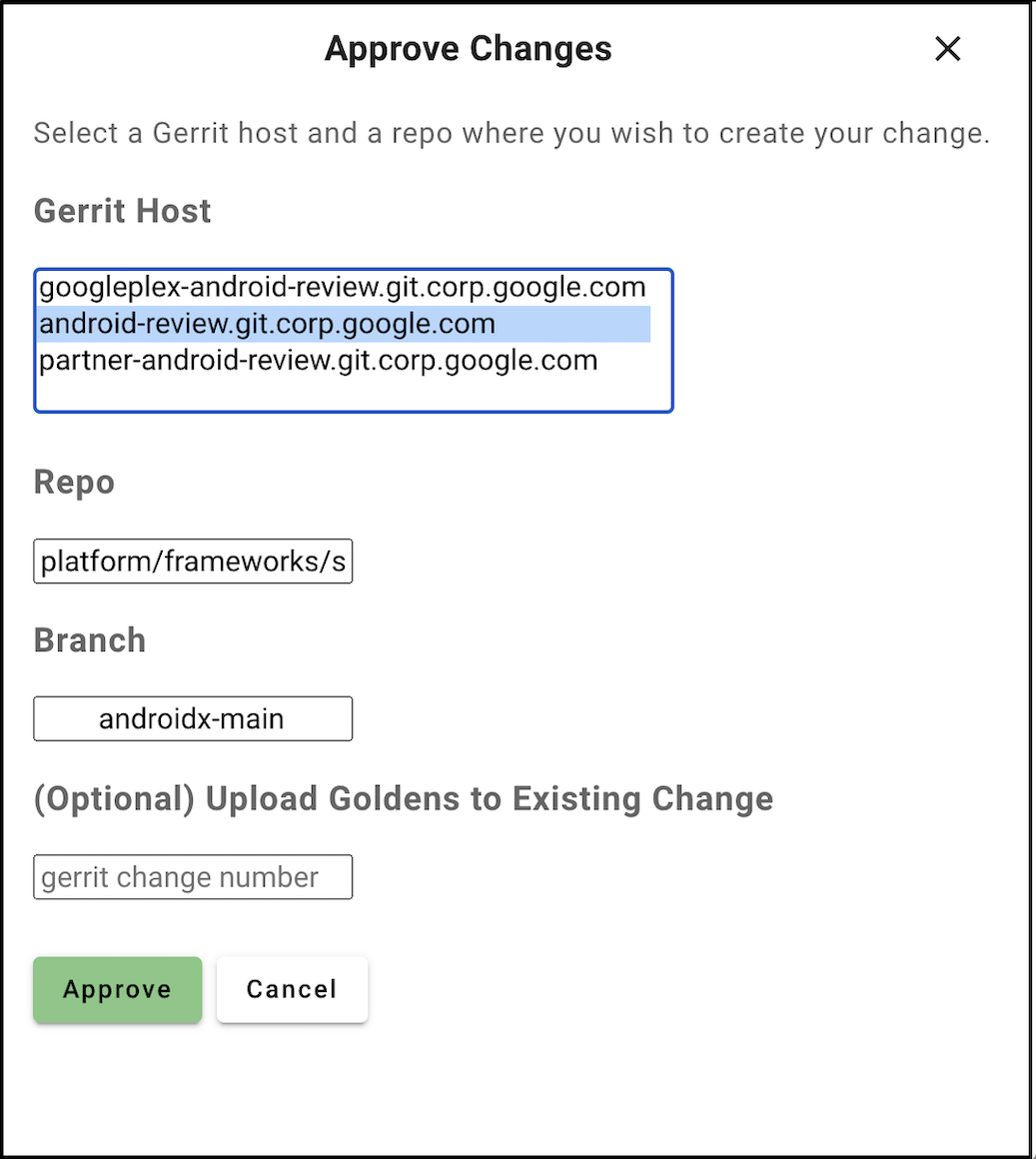This screenshot has width=1036, height=1159.
Task: Click empty space inside Gerrit Host list
Action: tap(354, 393)
